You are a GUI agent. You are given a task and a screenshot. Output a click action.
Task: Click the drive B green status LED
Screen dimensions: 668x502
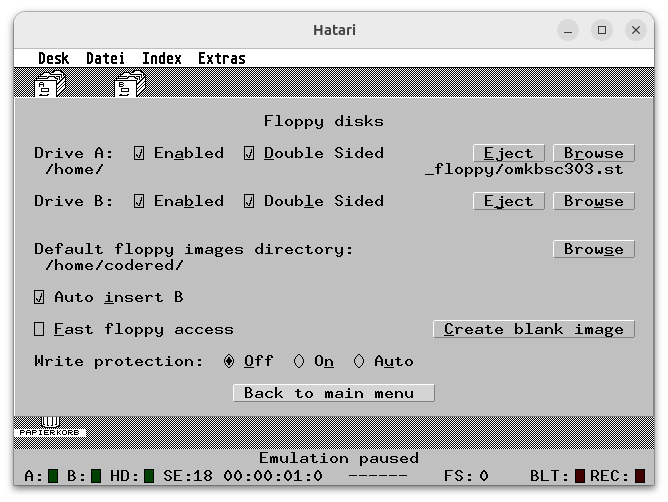pyautogui.click(x=96, y=476)
